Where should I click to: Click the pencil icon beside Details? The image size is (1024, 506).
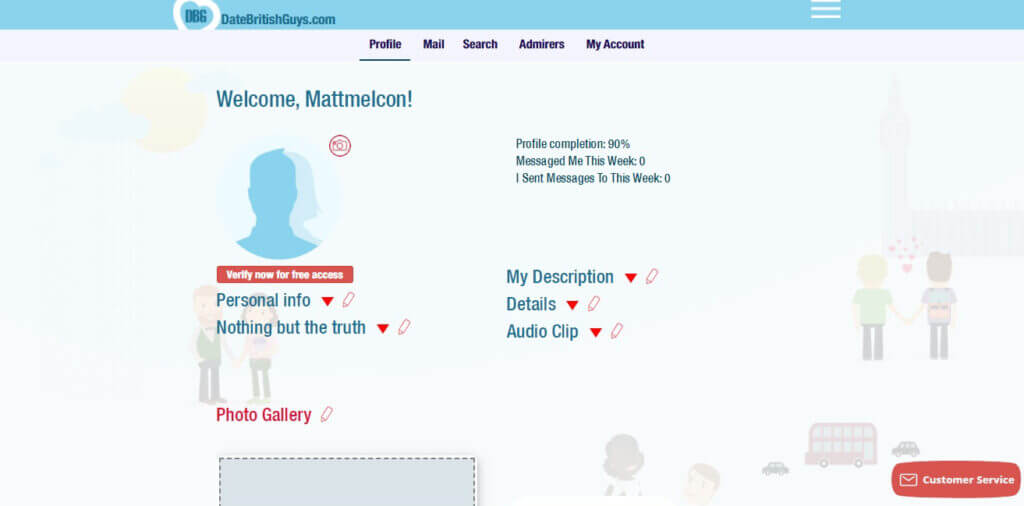coord(594,304)
